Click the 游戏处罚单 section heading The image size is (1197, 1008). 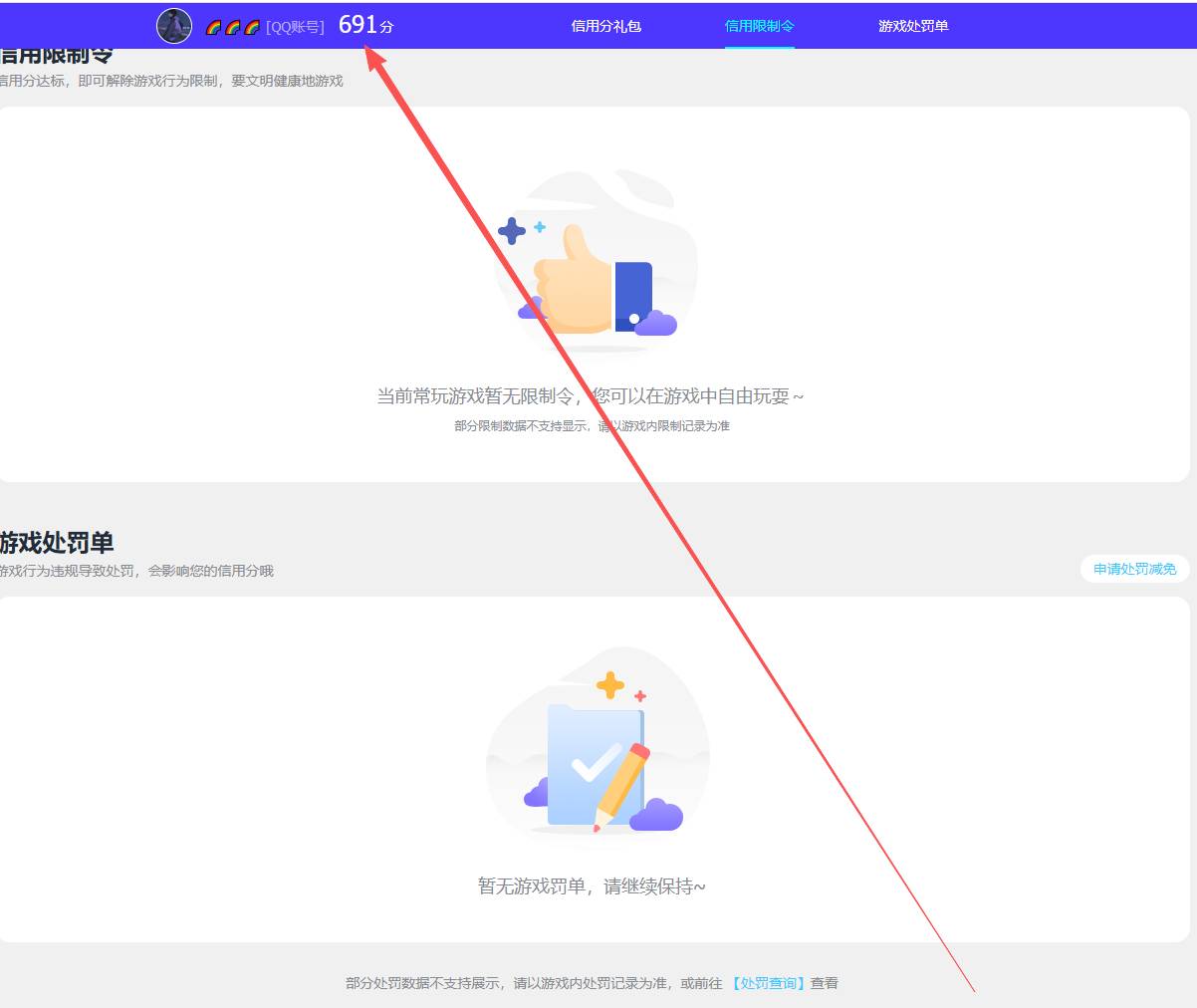(x=57, y=543)
